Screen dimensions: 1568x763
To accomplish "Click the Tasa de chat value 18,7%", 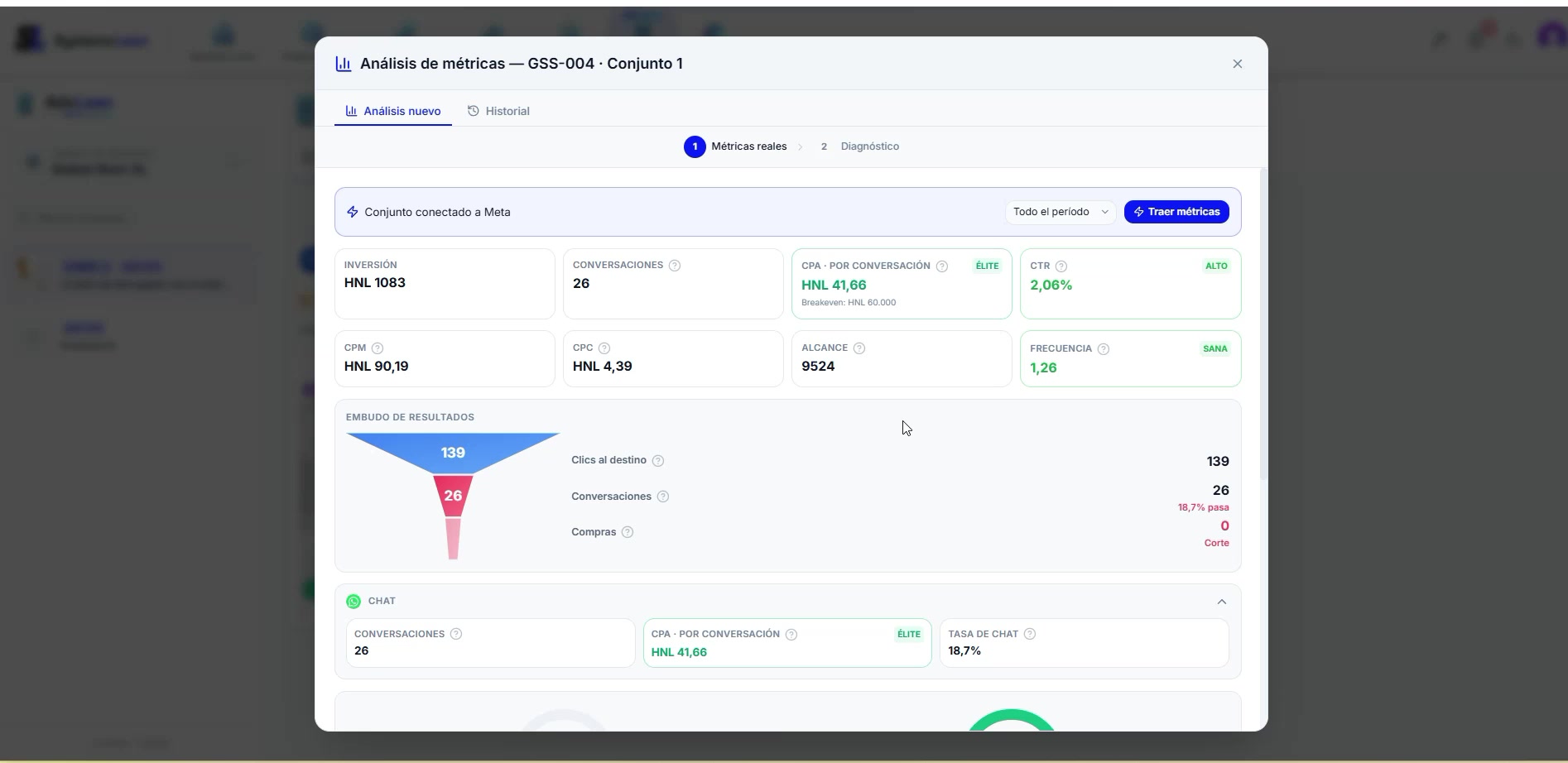I will 964,651.
